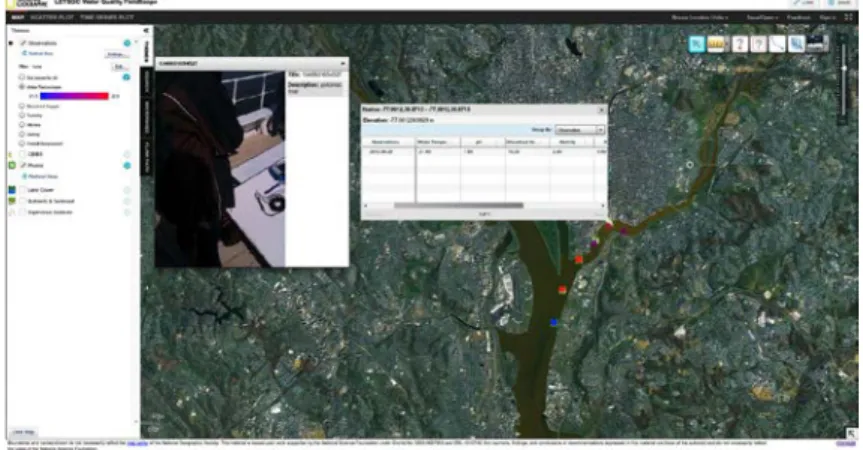Activate the yellow ruler measure tool
The width and height of the screenshot is (863, 450).
[714, 44]
